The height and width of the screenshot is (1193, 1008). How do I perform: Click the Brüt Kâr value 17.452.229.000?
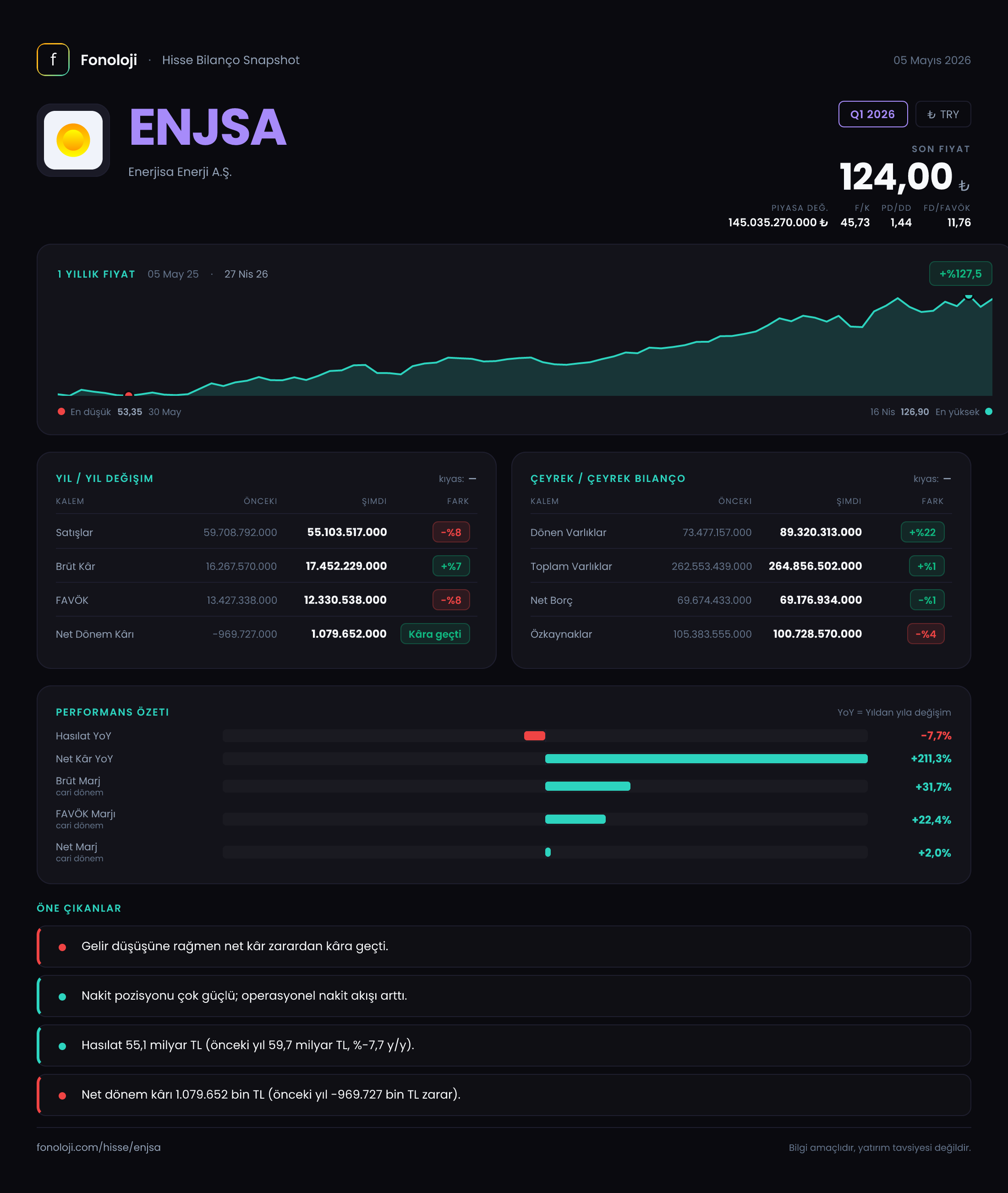[x=346, y=566]
